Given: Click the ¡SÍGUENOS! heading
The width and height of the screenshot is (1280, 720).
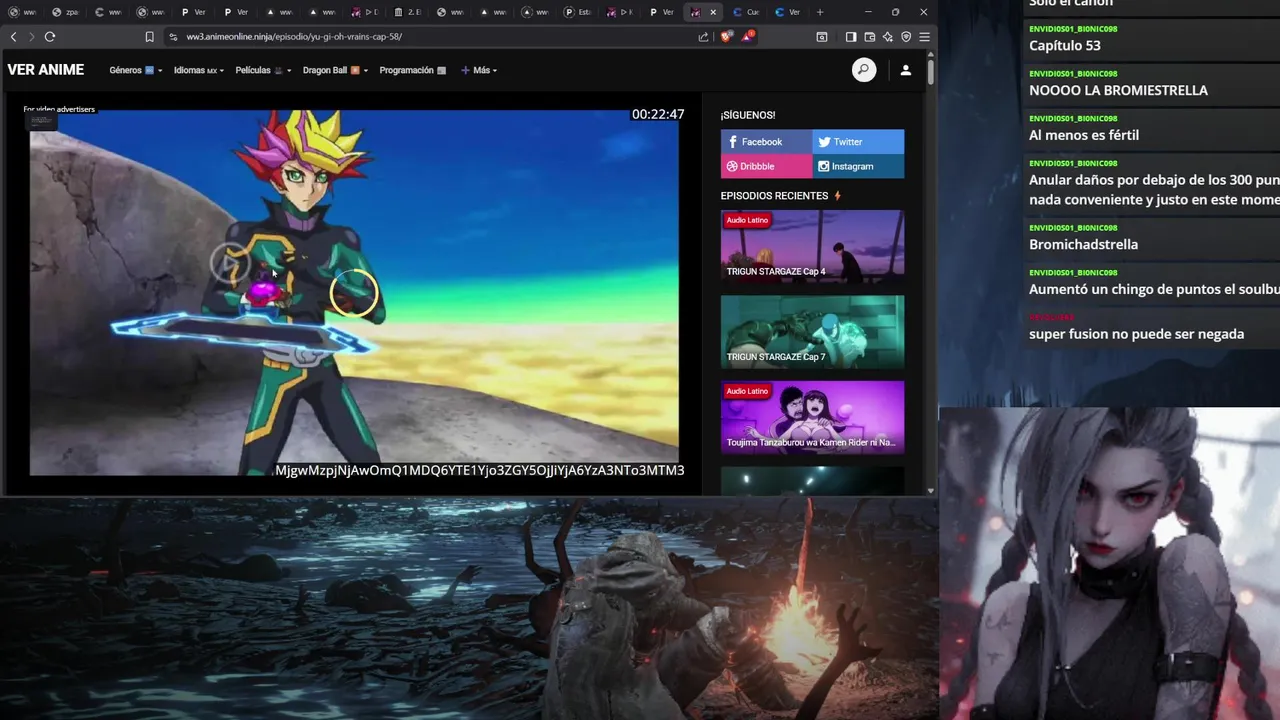Looking at the screenshot, I should point(748,115).
